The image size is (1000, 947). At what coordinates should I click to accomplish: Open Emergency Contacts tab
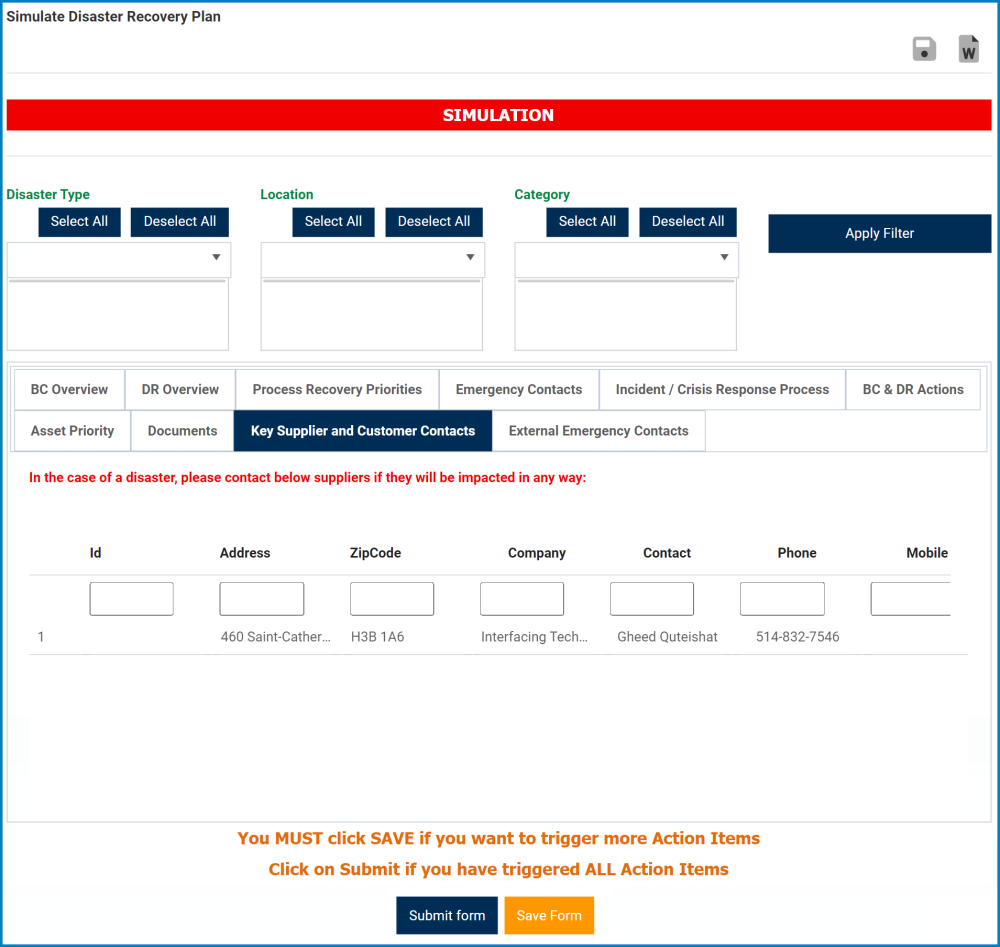pyautogui.click(x=519, y=390)
